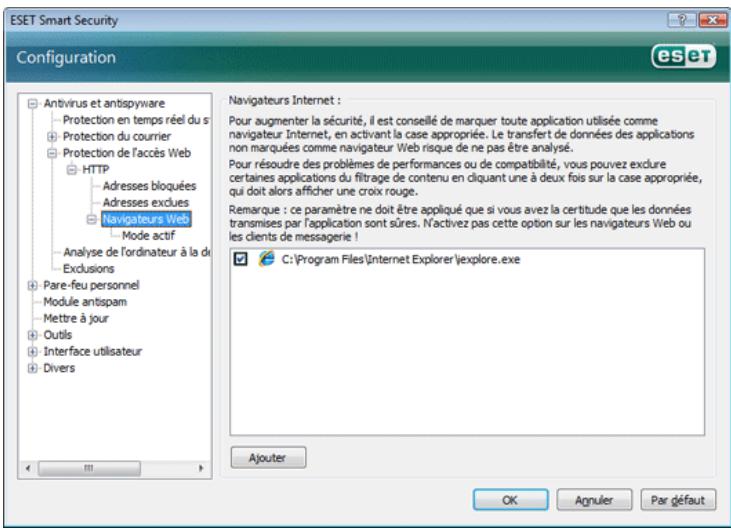Collapse the HTTP tree node
The image size is (731, 531).
coord(71,170)
